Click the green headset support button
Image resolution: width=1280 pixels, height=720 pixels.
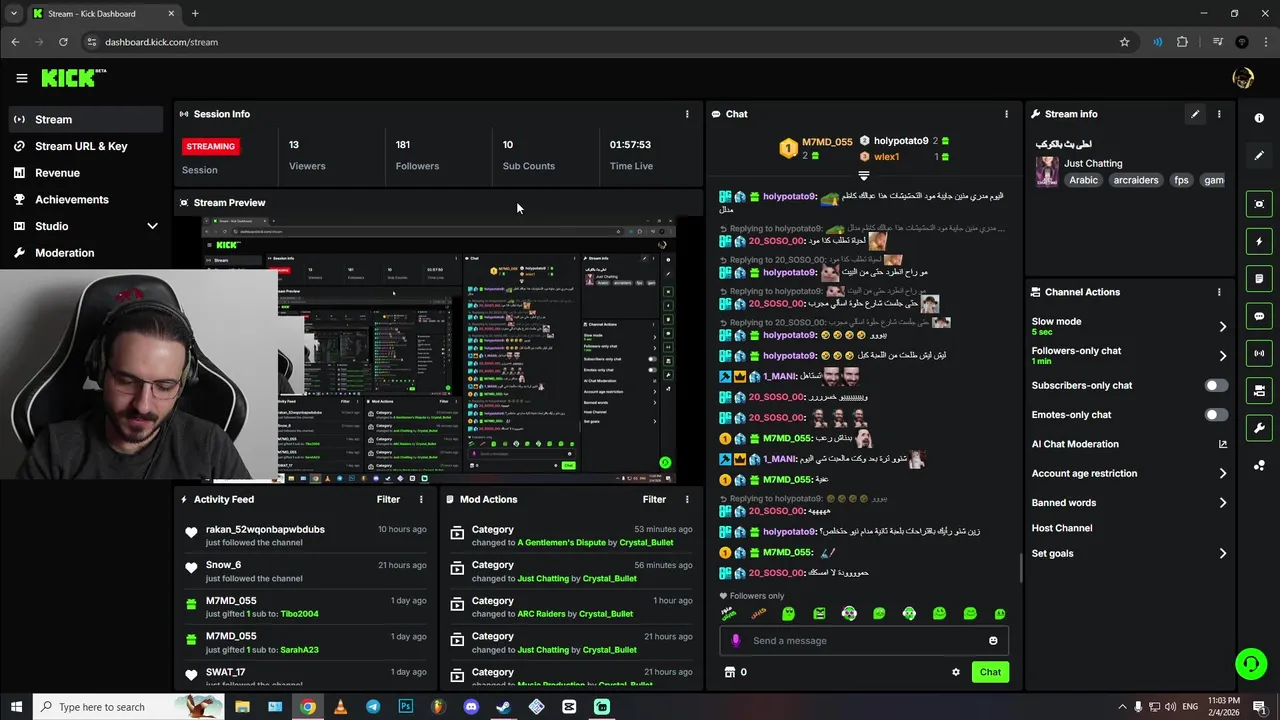(x=1250, y=663)
